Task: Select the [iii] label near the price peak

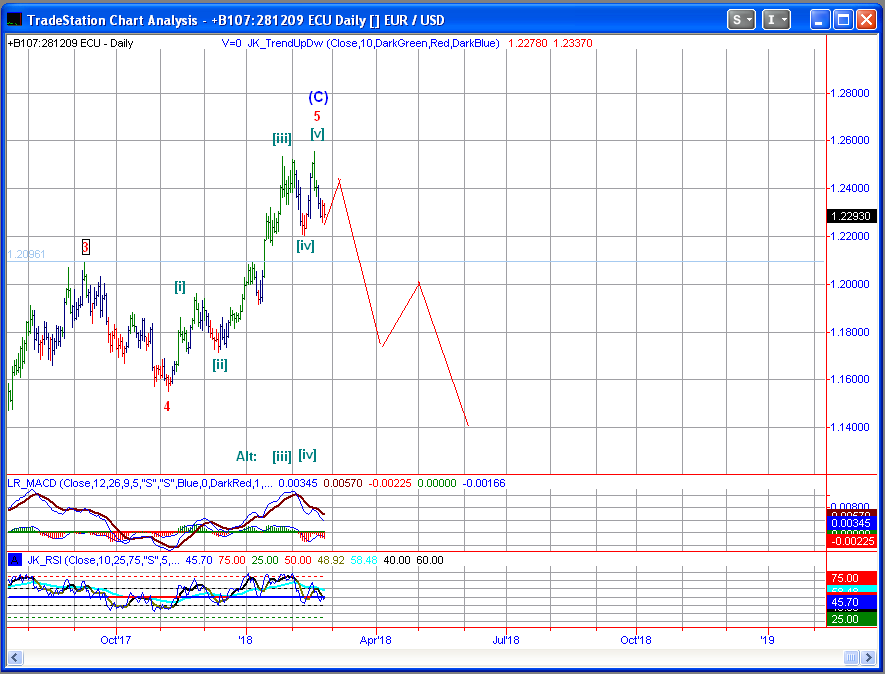Action: tap(282, 138)
